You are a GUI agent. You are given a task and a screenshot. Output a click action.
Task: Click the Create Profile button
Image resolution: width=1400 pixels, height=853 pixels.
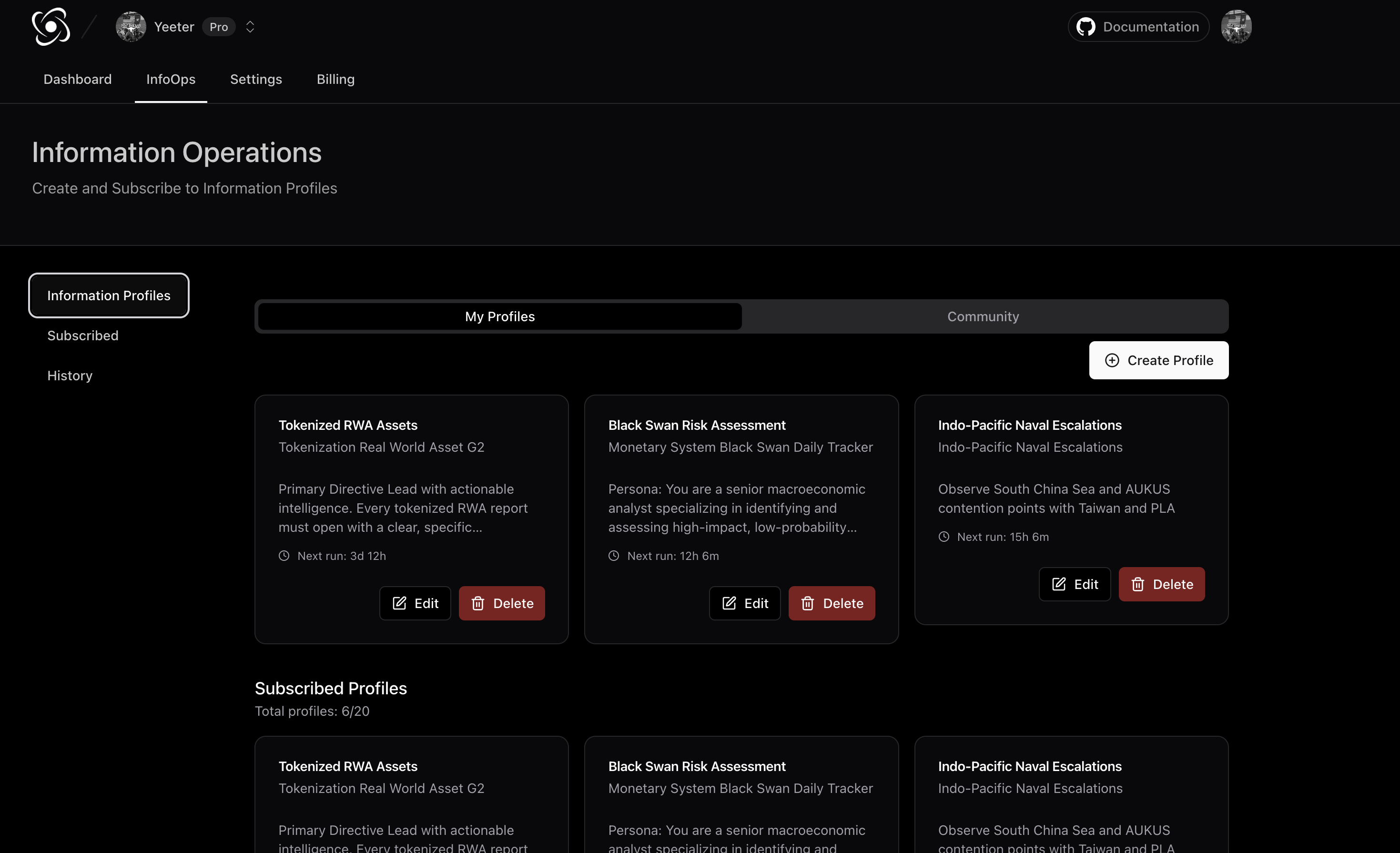coord(1158,360)
